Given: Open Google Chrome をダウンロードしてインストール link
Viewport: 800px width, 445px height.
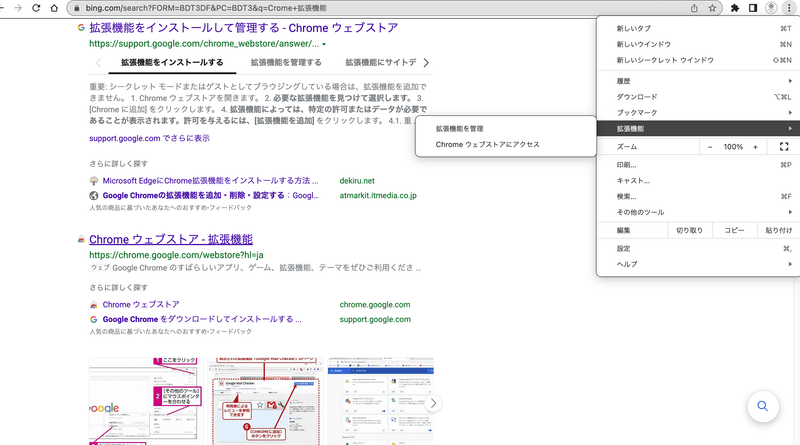Looking at the screenshot, I should (x=202, y=319).
